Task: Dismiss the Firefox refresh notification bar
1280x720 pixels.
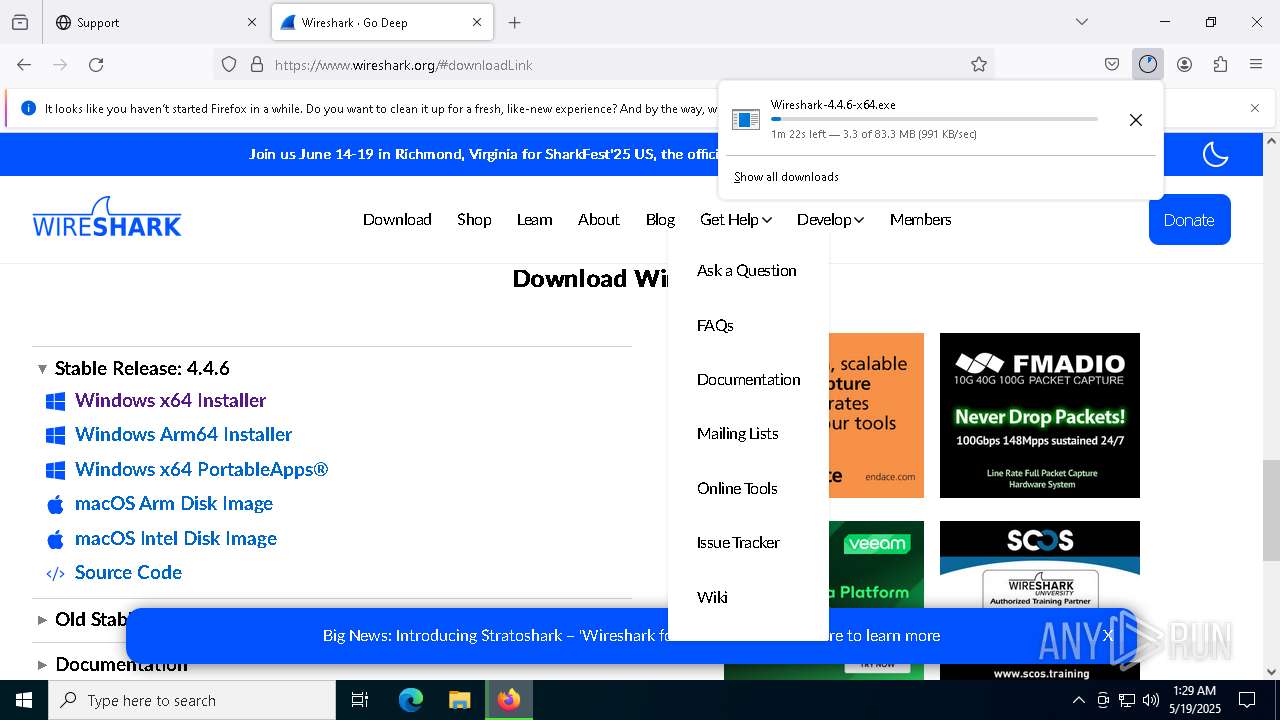Action: pyautogui.click(x=1255, y=108)
